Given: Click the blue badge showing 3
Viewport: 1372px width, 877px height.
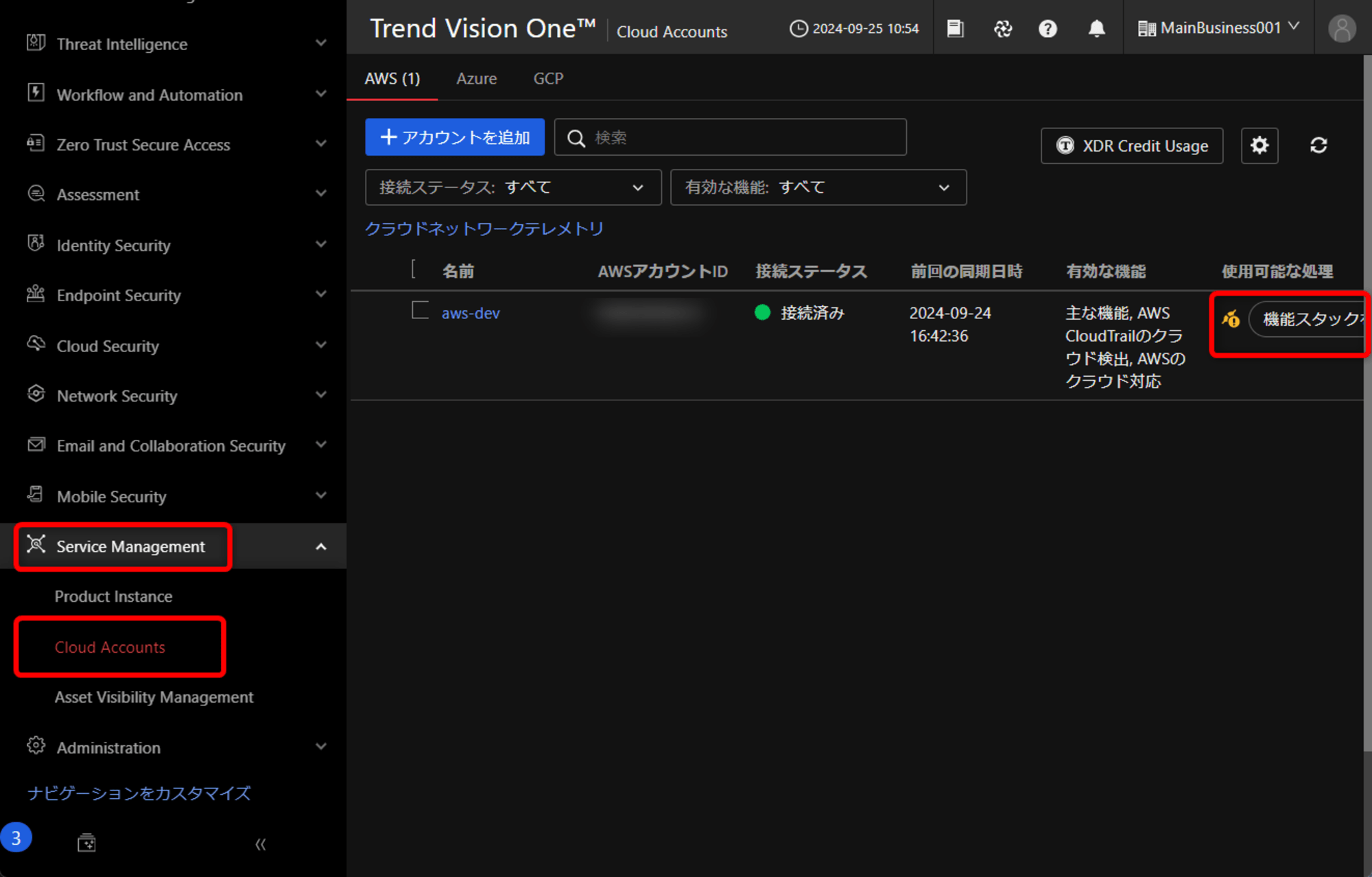Looking at the screenshot, I should [16, 838].
